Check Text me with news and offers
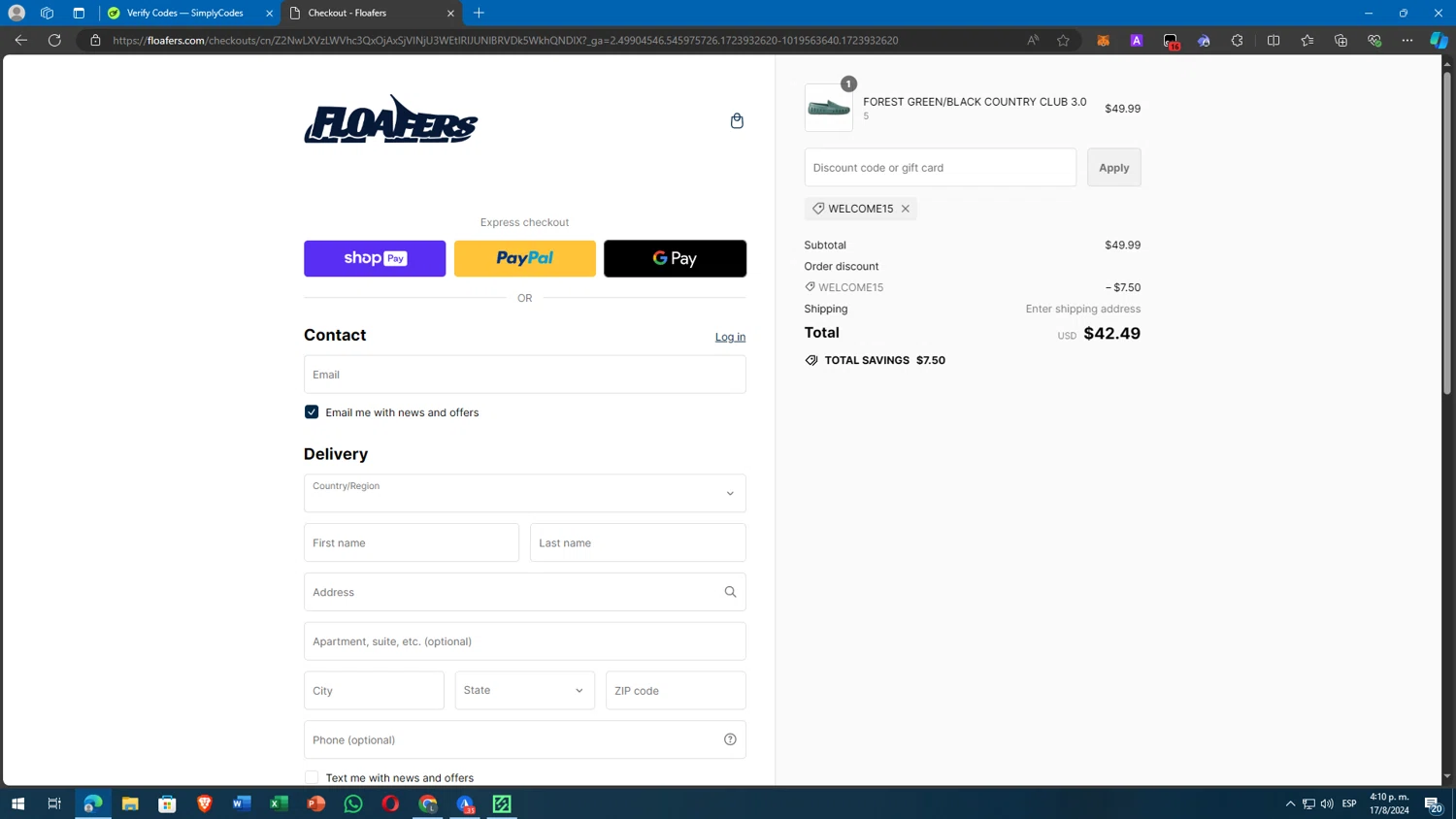The width and height of the screenshot is (1456, 819). [x=312, y=777]
